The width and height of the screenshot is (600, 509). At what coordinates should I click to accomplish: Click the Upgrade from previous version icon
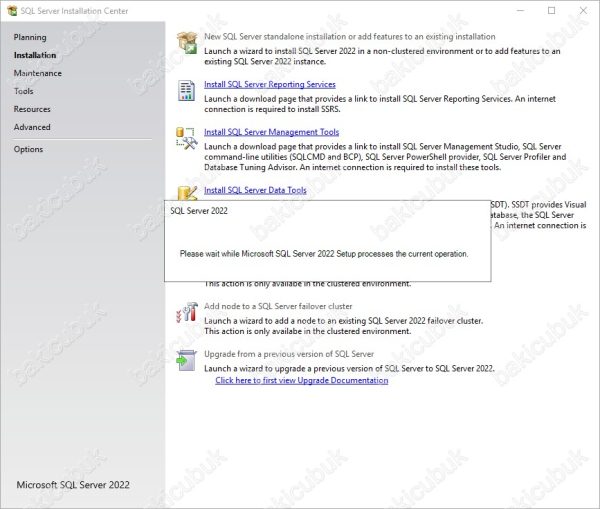[187, 360]
